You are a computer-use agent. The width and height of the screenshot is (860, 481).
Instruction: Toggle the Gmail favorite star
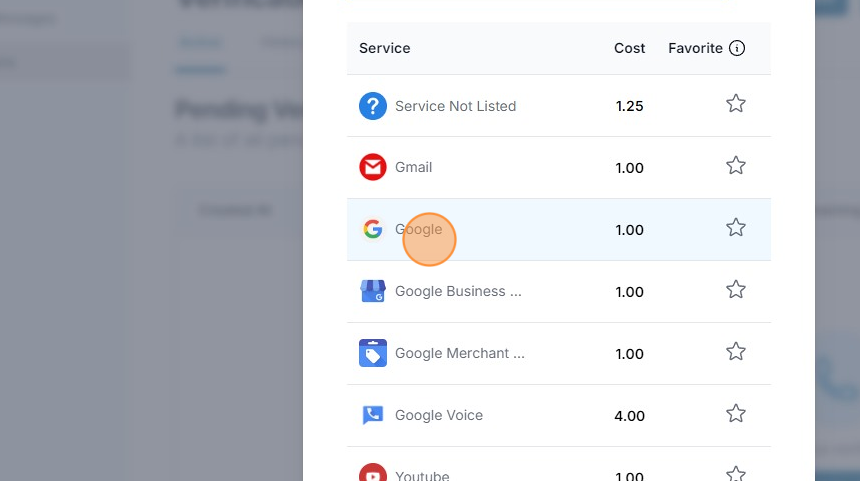[735, 166]
